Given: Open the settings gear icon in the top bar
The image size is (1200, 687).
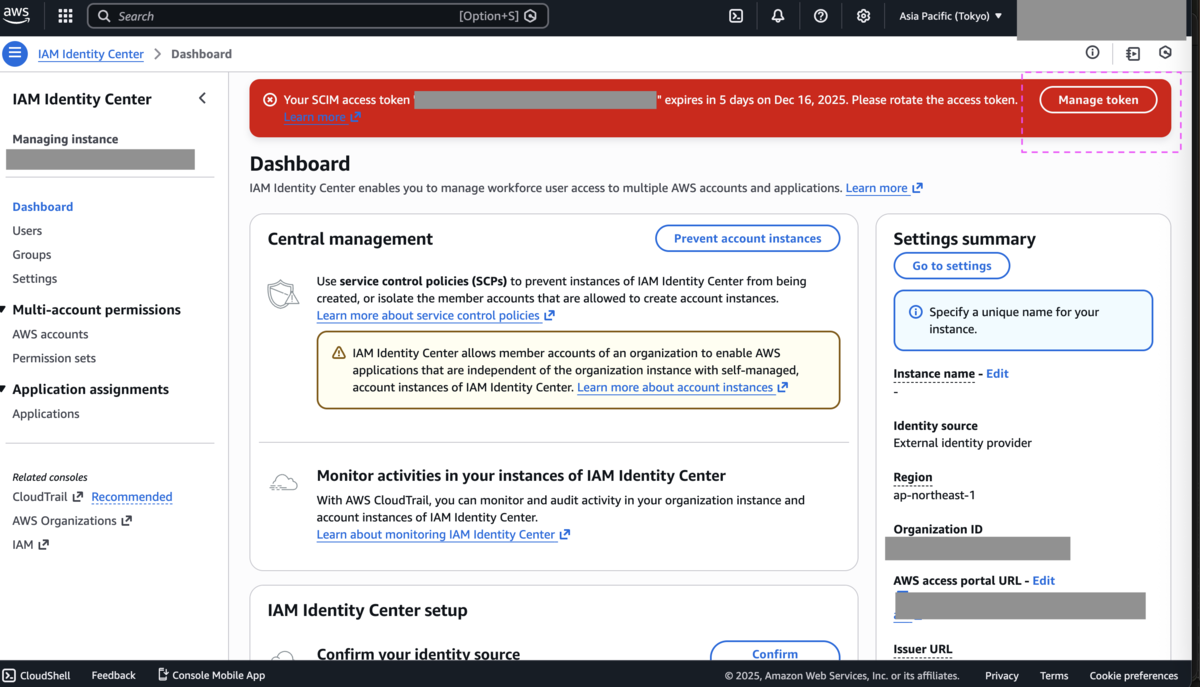Looking at the screenshot, I should [x=863, y=16].
